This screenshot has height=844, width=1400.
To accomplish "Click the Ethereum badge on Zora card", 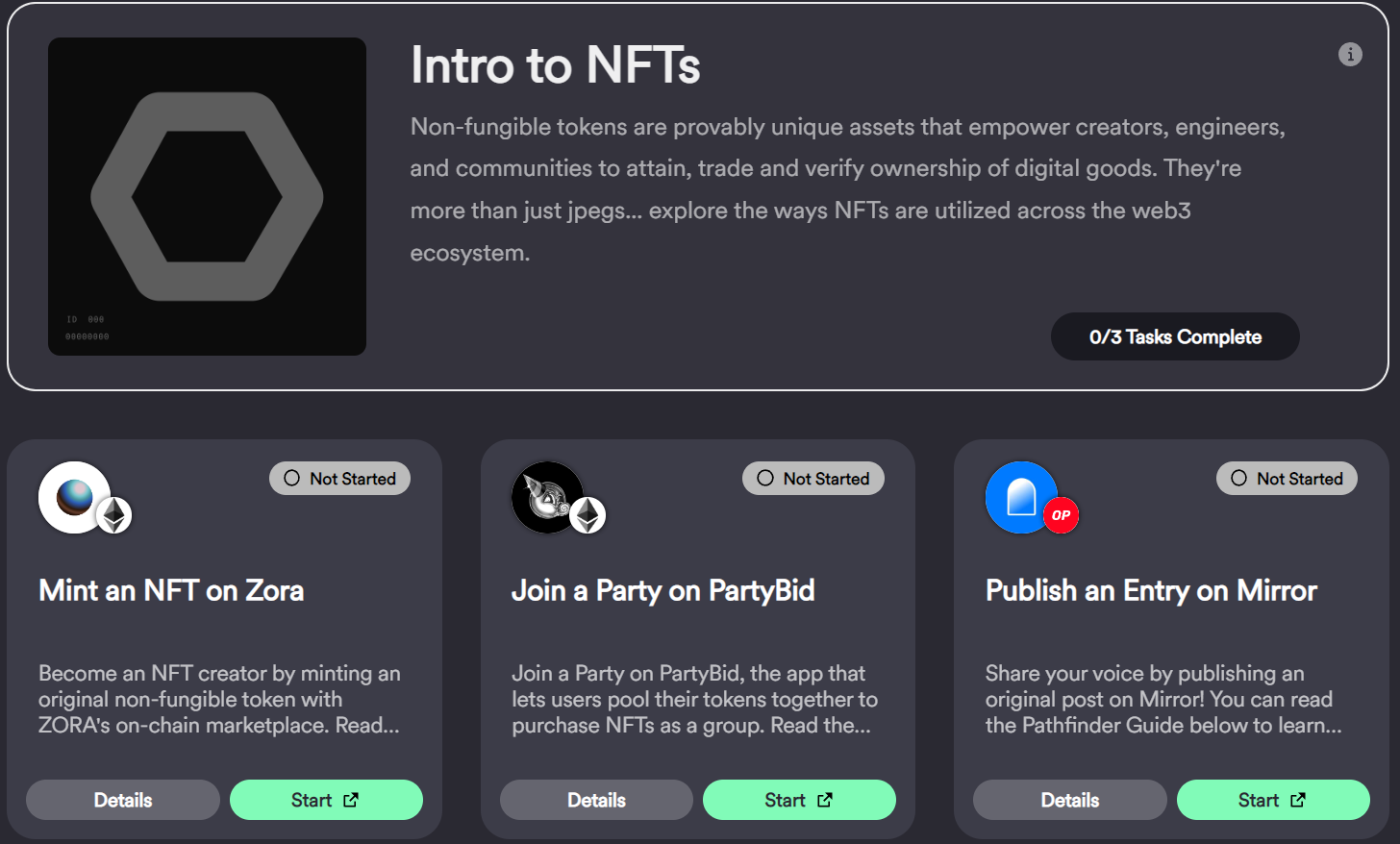I will [114, 516].
